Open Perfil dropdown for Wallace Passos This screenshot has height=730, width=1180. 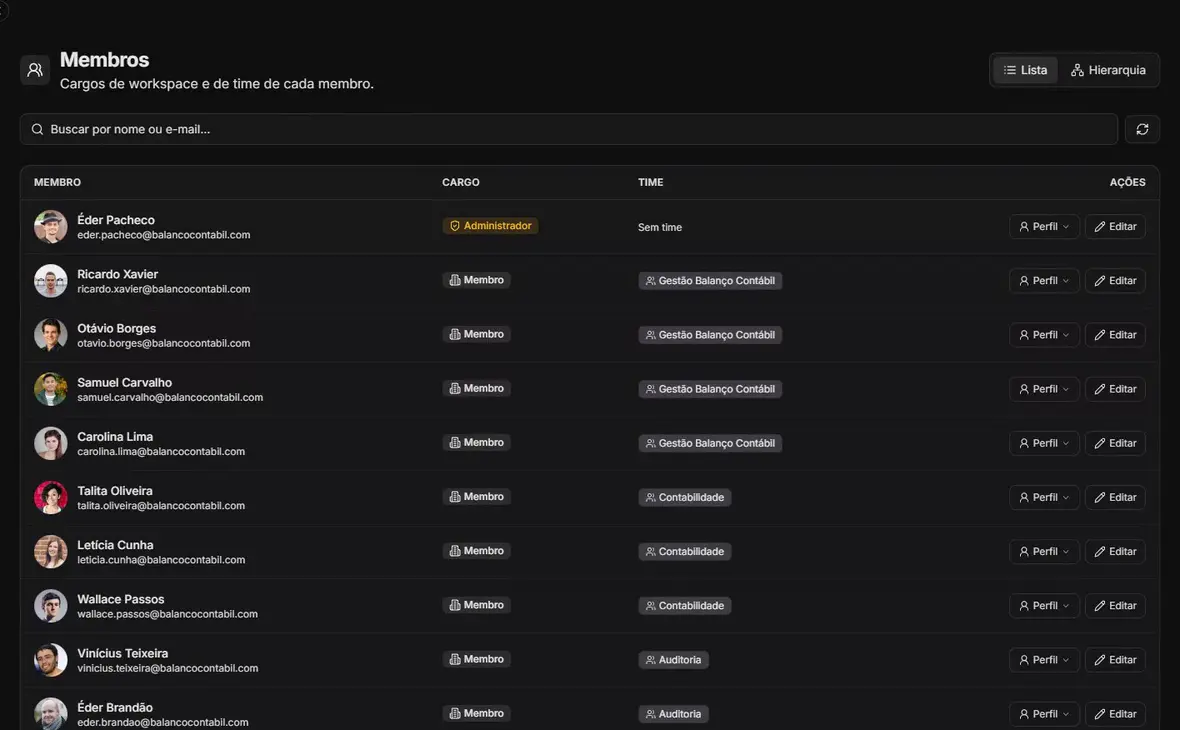(x=1044, y=606)
